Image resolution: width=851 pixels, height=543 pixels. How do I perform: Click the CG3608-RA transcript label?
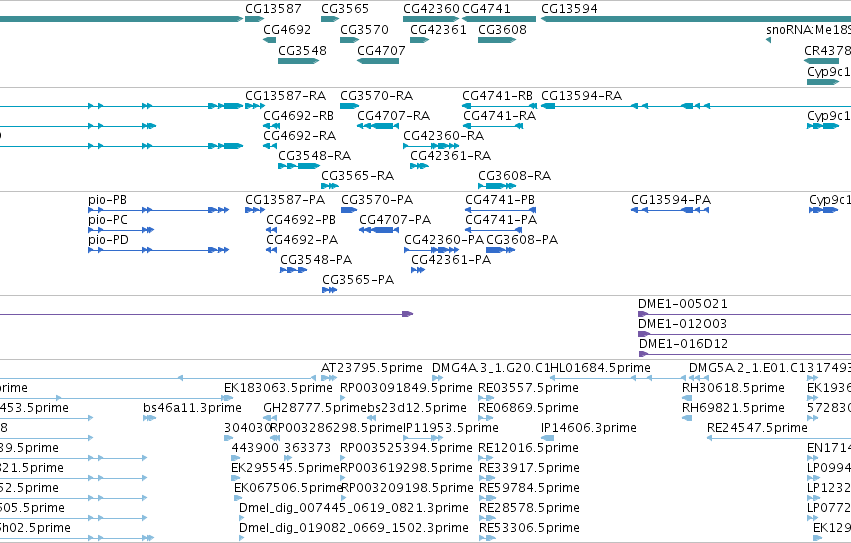[x=515, y=176]
